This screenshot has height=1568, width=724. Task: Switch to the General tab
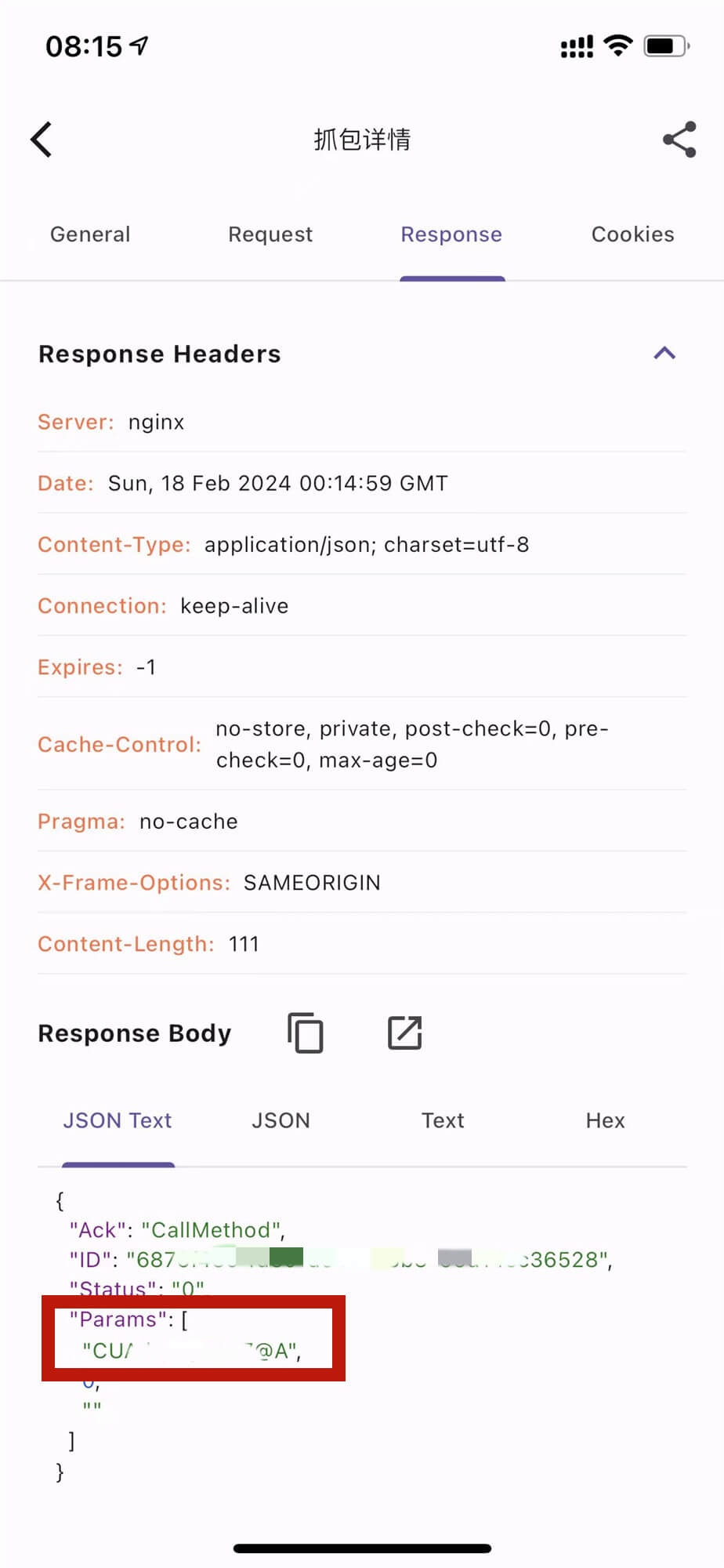[x=90, y=234]
